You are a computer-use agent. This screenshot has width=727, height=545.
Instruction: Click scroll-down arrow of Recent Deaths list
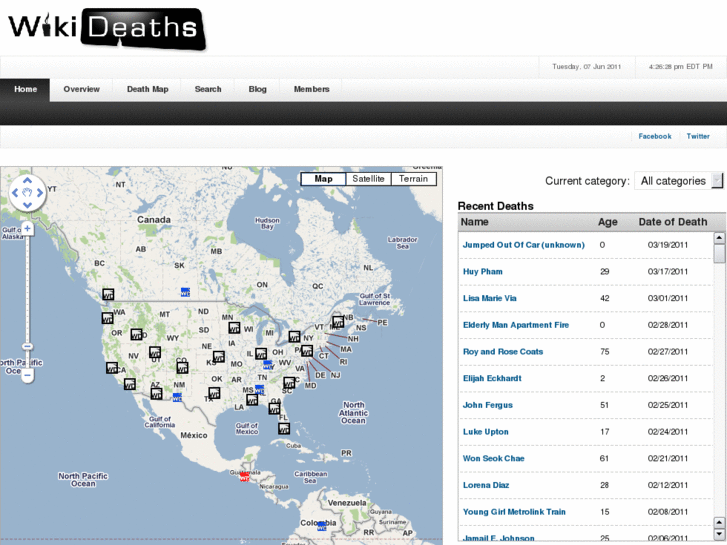click(719, 534)
